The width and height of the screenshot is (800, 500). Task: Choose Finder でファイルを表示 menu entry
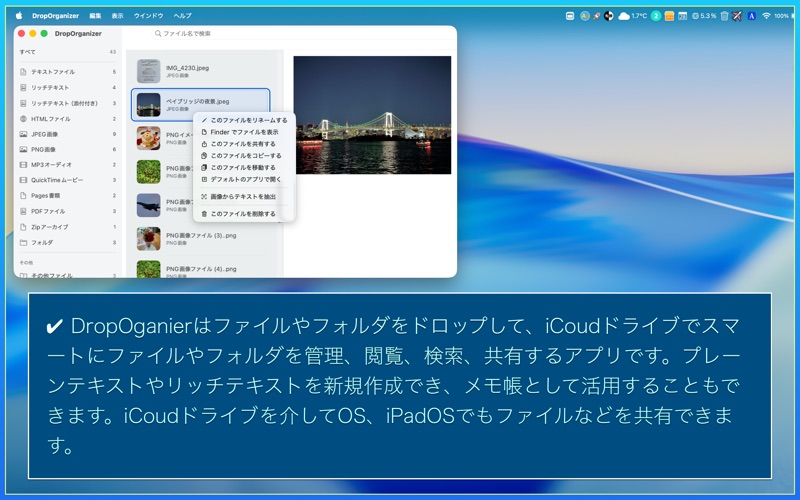click(x=244, y=132)
